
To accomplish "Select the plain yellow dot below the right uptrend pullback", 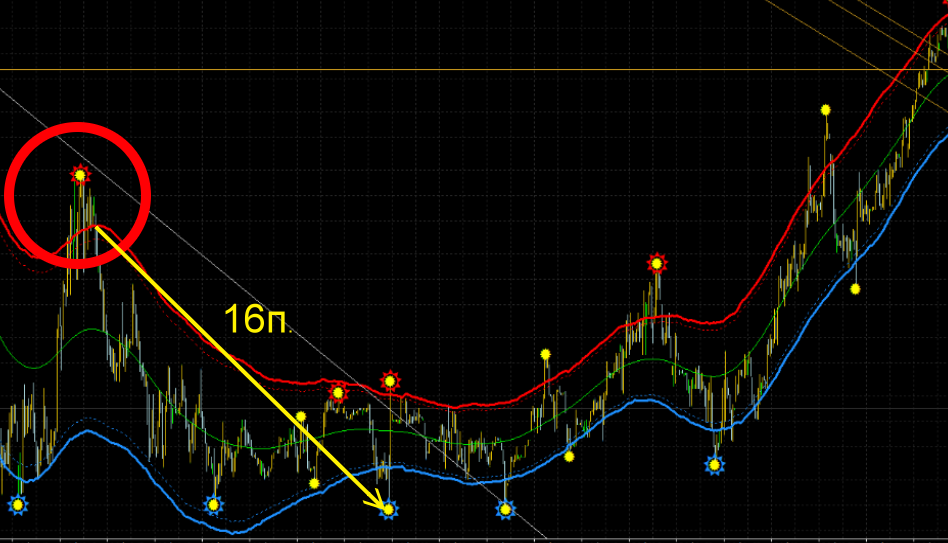I will click(855, 289).
